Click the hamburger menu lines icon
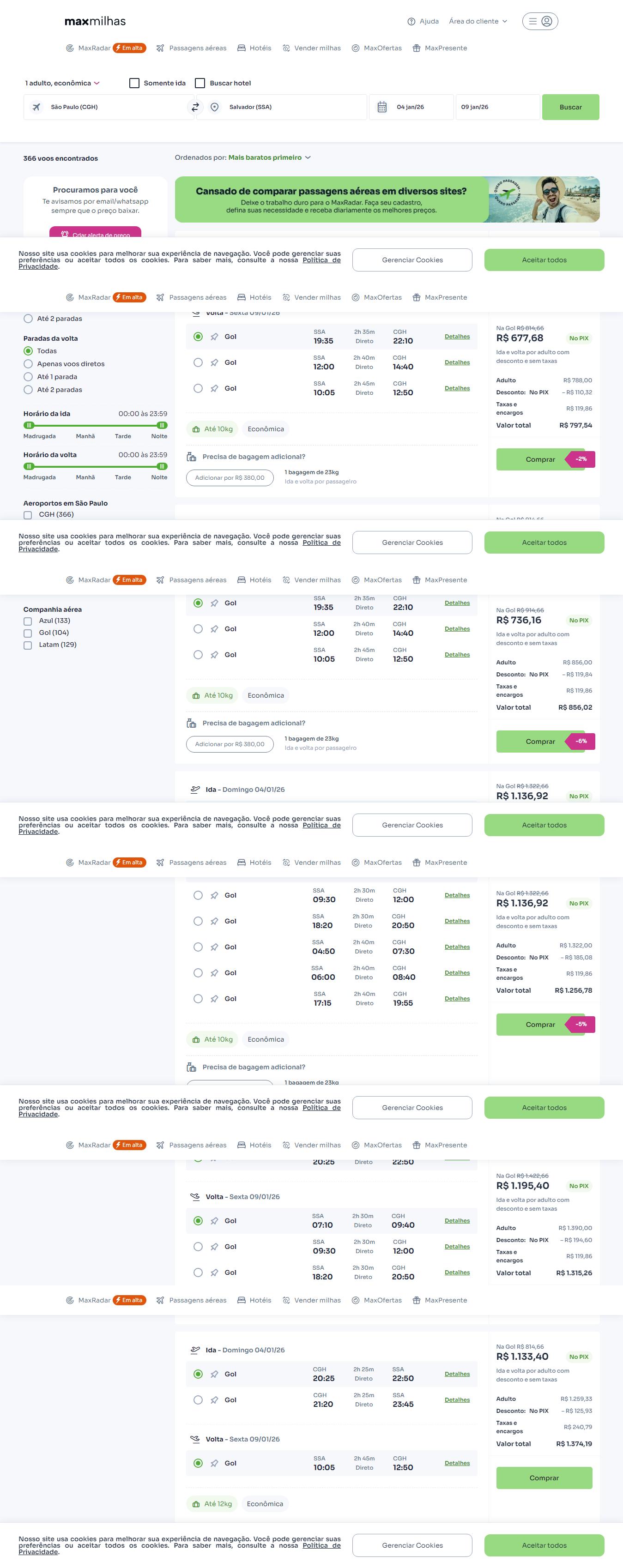 point(532,21)
